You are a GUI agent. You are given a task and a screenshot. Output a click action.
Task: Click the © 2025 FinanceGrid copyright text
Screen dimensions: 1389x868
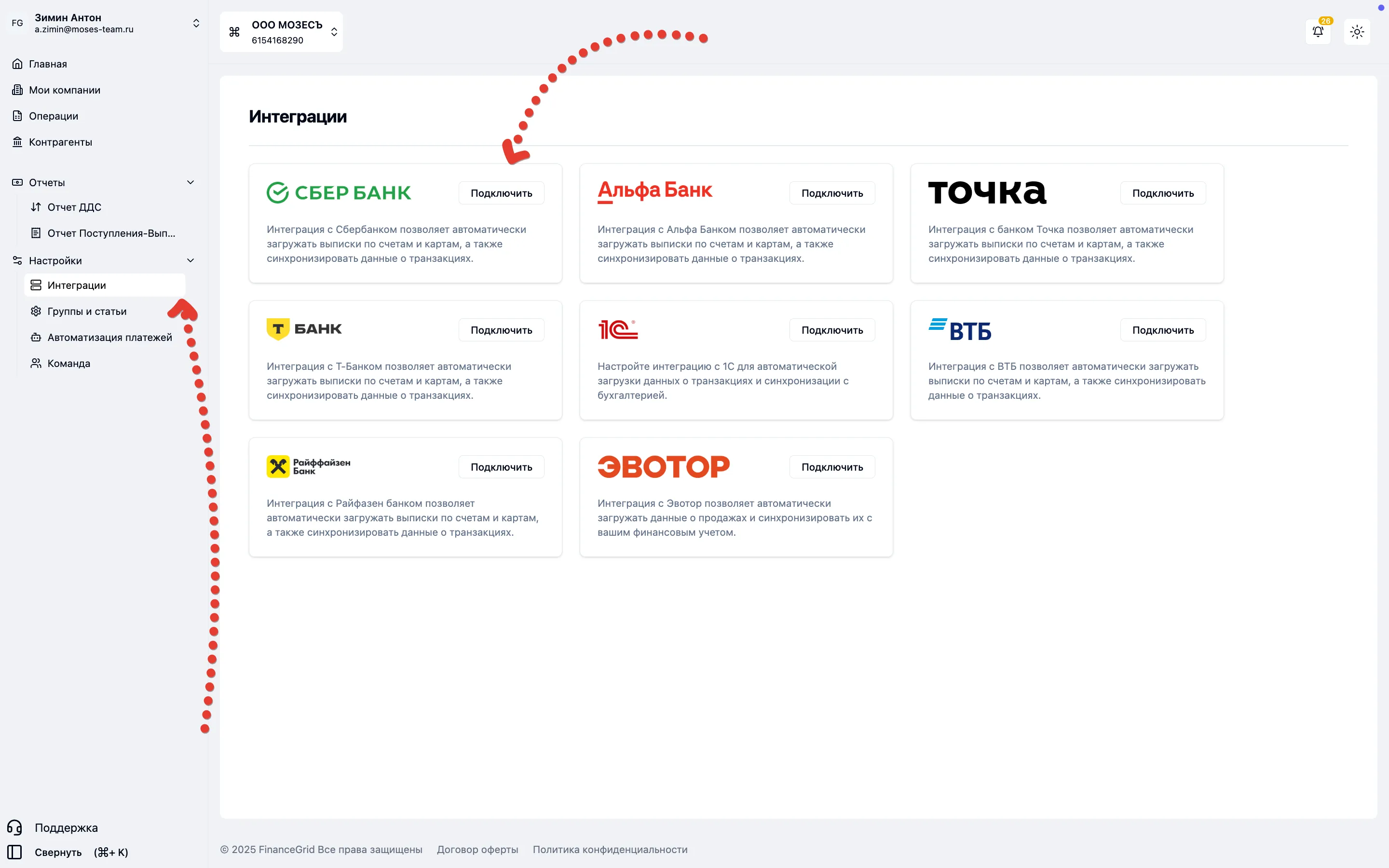321,849
